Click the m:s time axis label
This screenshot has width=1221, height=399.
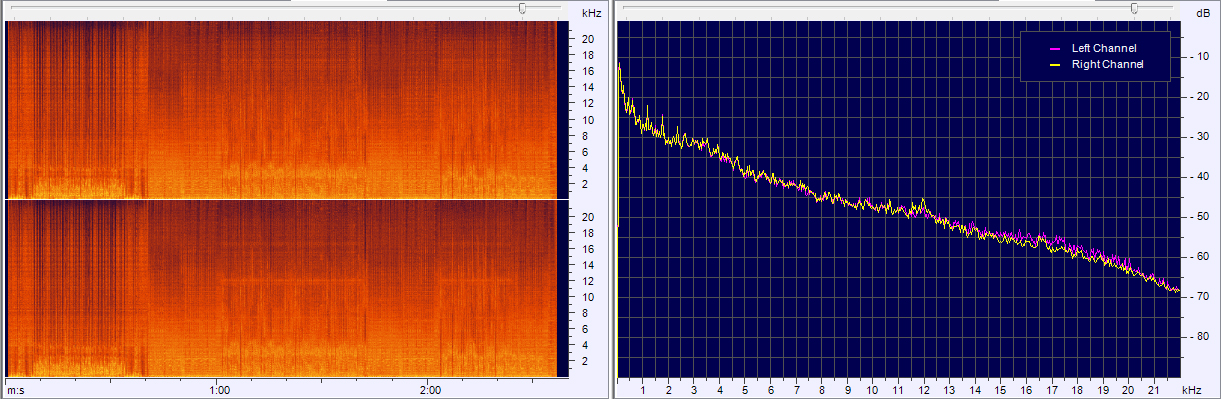[15, 389]
